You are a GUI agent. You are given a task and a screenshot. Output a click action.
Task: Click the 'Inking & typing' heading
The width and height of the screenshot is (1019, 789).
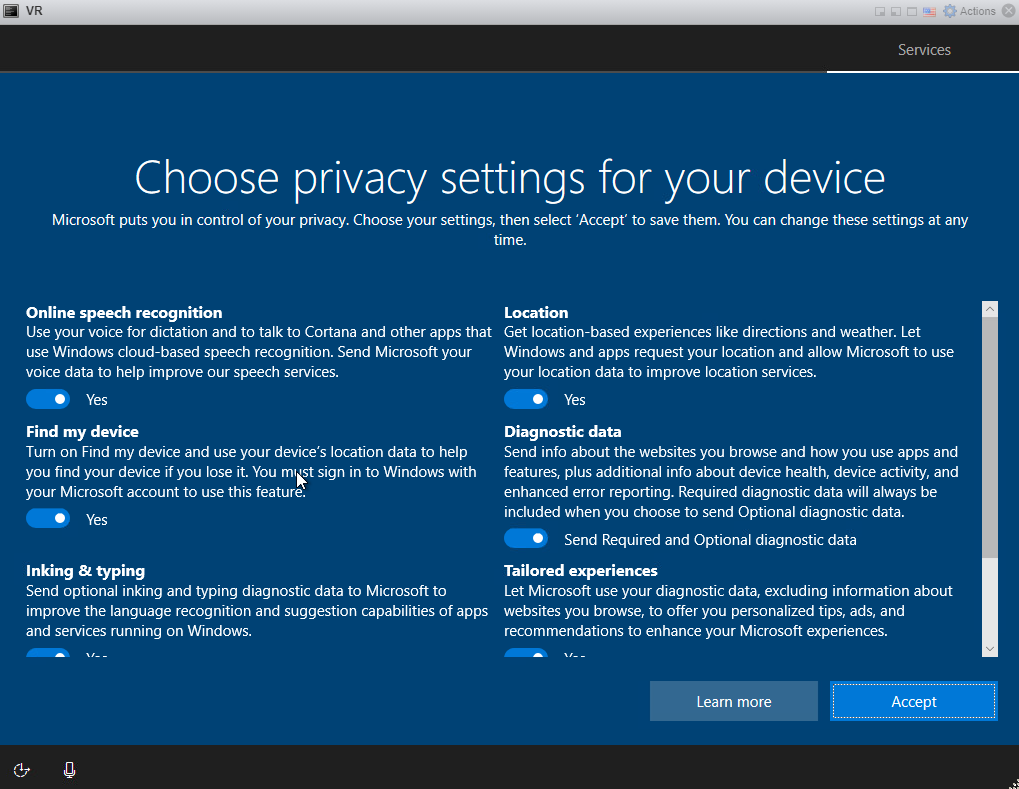tap(86, 571)
